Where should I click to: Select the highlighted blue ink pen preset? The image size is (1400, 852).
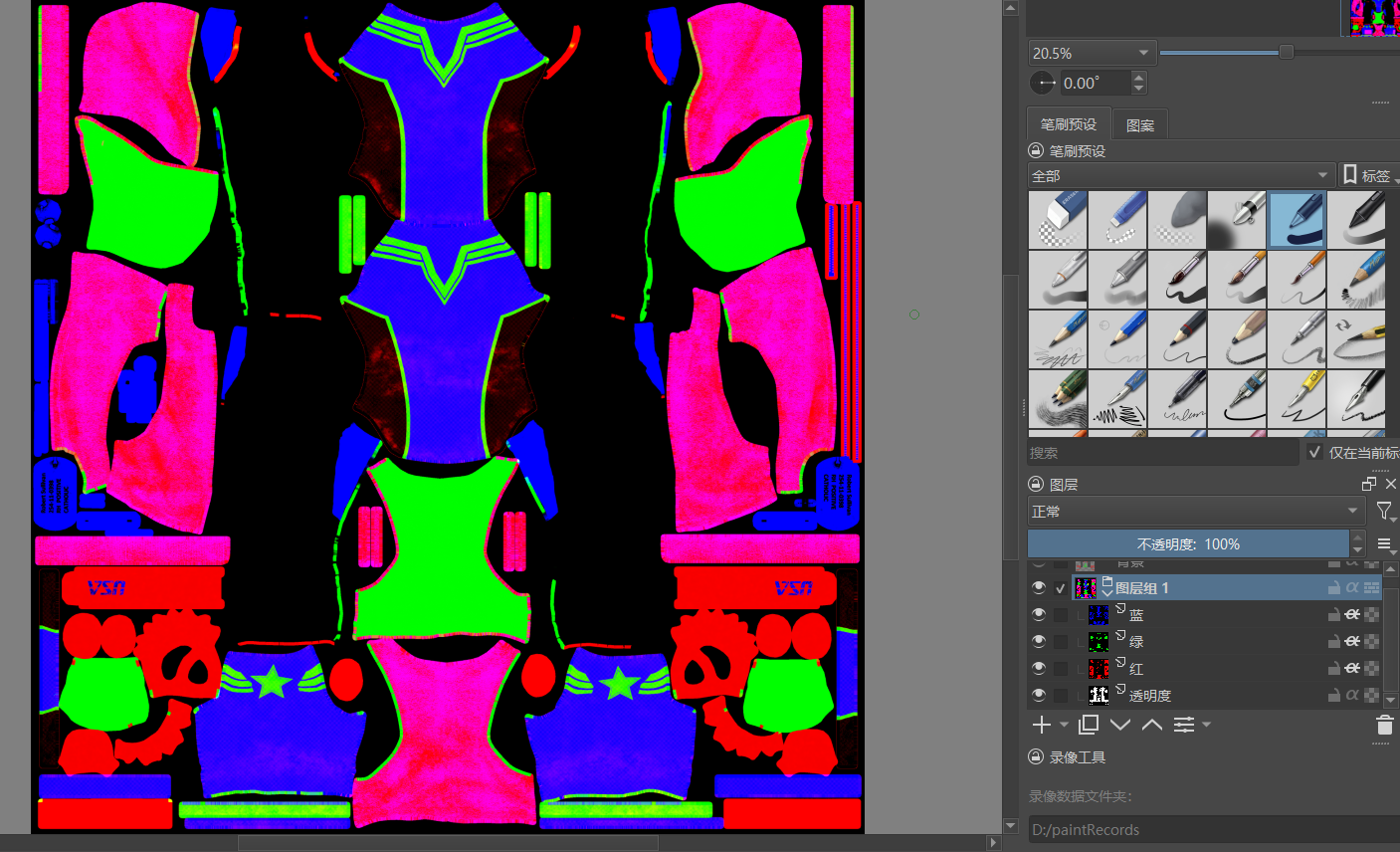[x=1297, y=220]
